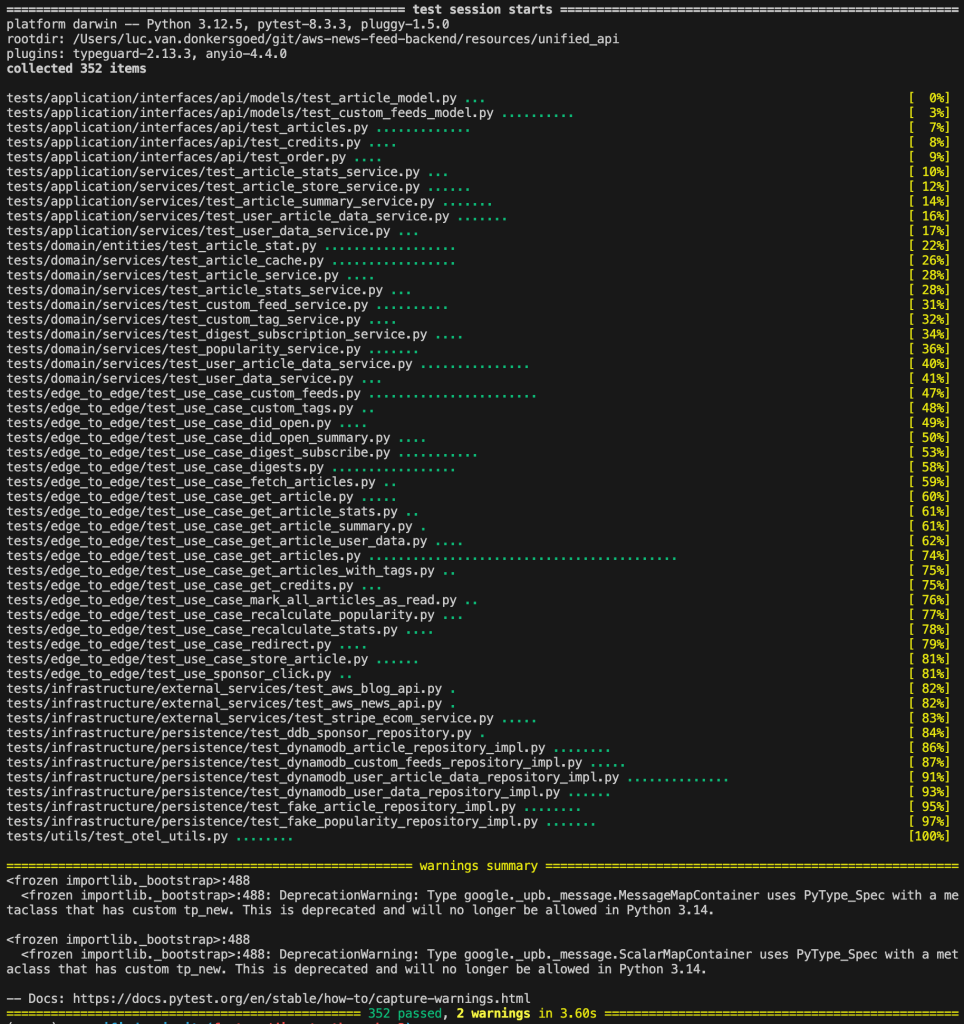The image size is (964, 1024).
Task: Click the test_otel_utils.py file path
Action: pos(117,836)
